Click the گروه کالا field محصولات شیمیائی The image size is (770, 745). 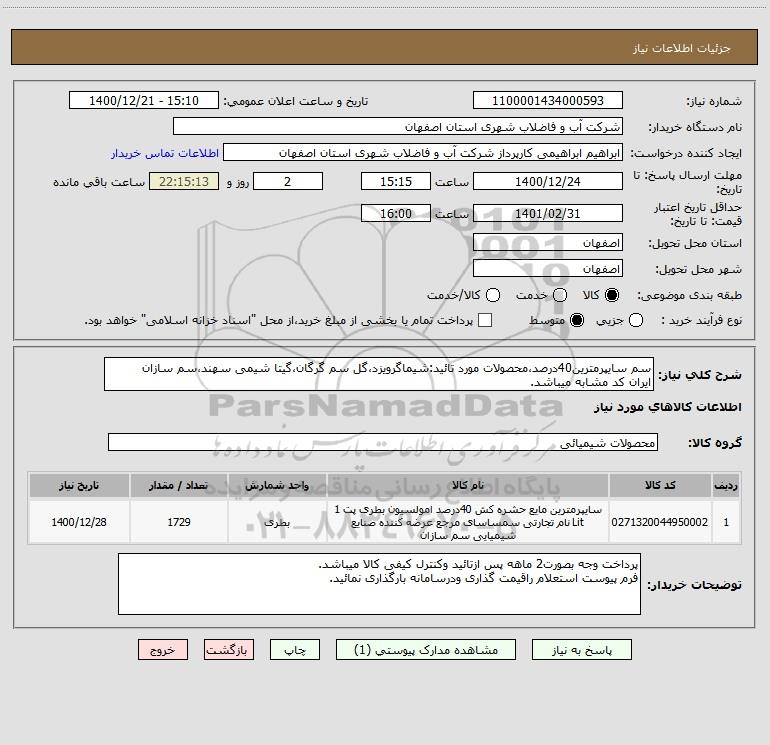pos(383,442)
